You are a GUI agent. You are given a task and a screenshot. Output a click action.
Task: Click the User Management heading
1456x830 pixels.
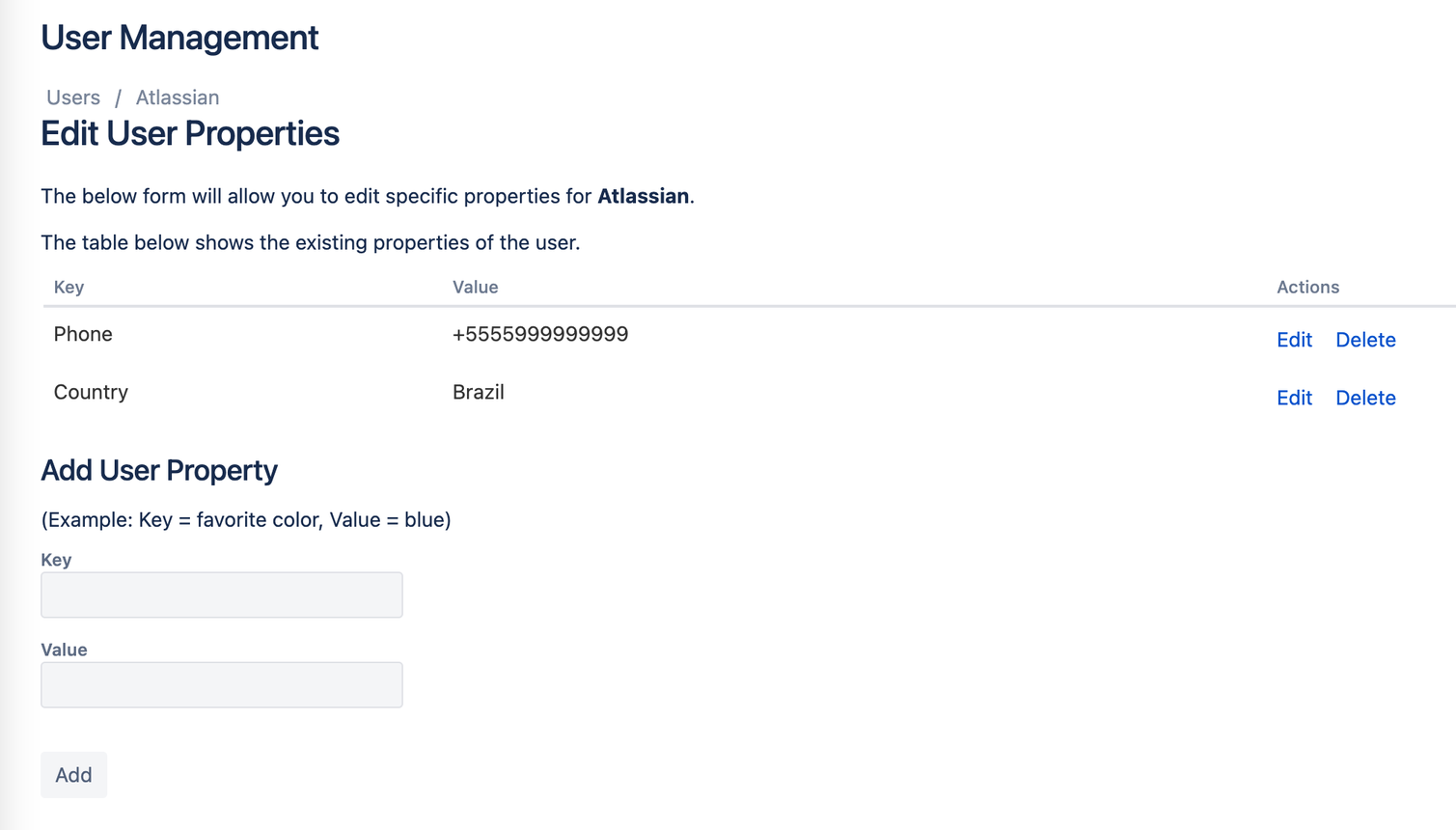(x=179, y=37)
